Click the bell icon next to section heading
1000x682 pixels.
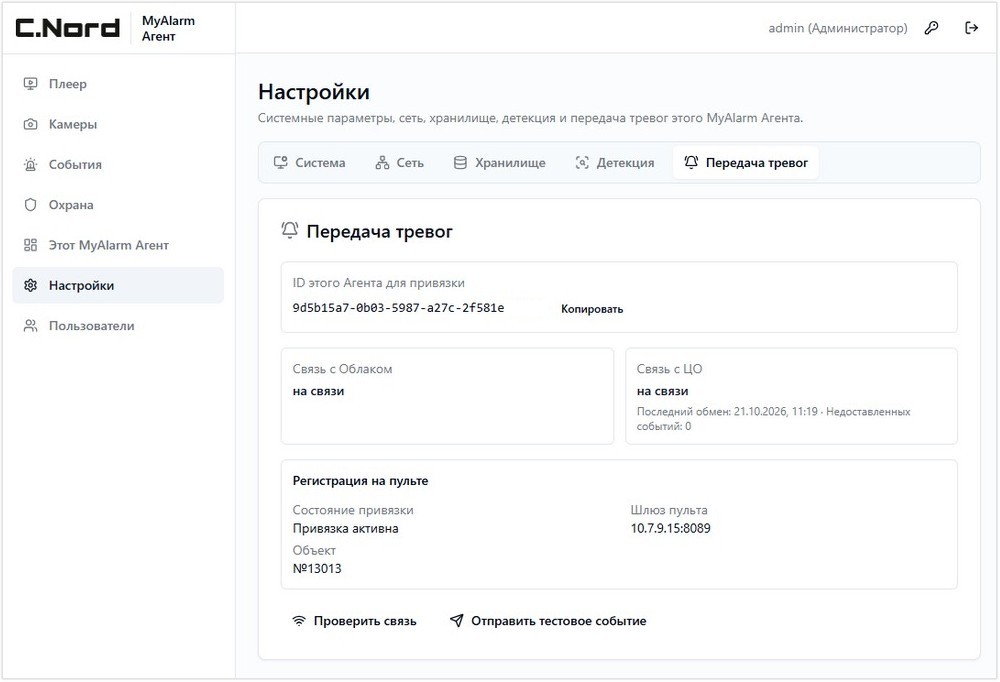[x=290, y=230]
